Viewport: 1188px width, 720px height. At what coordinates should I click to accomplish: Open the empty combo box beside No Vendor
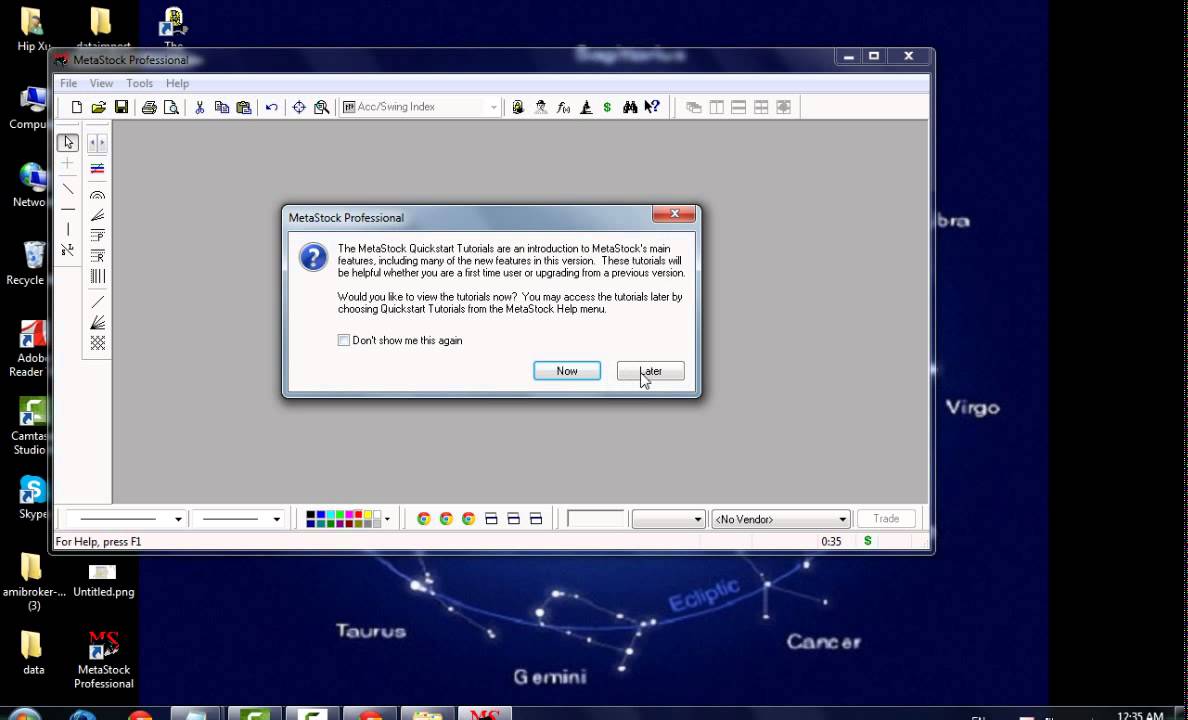point(668,519)
